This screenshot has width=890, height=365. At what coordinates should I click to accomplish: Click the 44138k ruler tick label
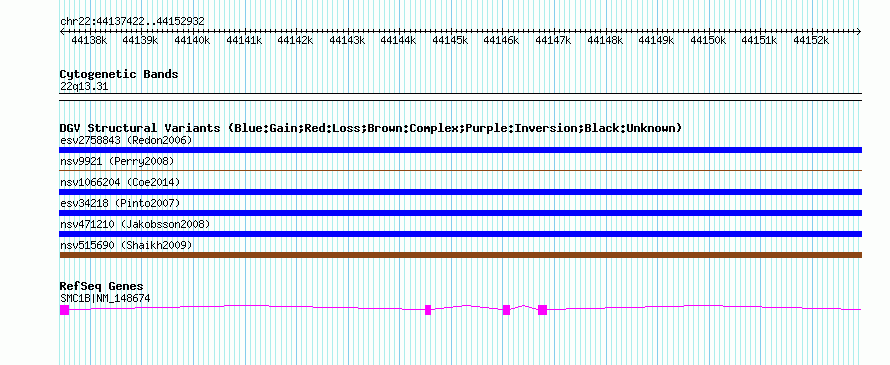click(x=90, y=40)
